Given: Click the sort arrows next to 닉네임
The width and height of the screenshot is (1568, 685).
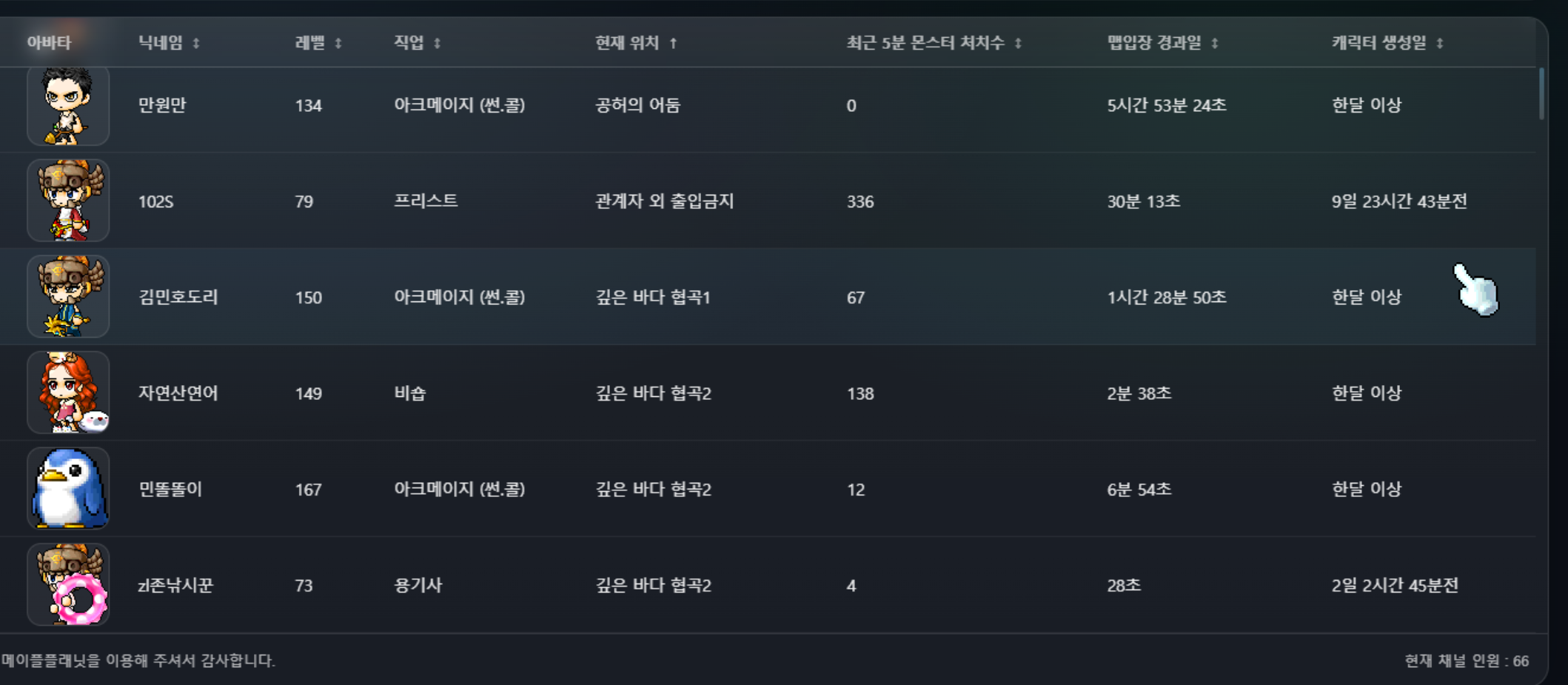Looking at the screenshot, I should pos(196,44).
